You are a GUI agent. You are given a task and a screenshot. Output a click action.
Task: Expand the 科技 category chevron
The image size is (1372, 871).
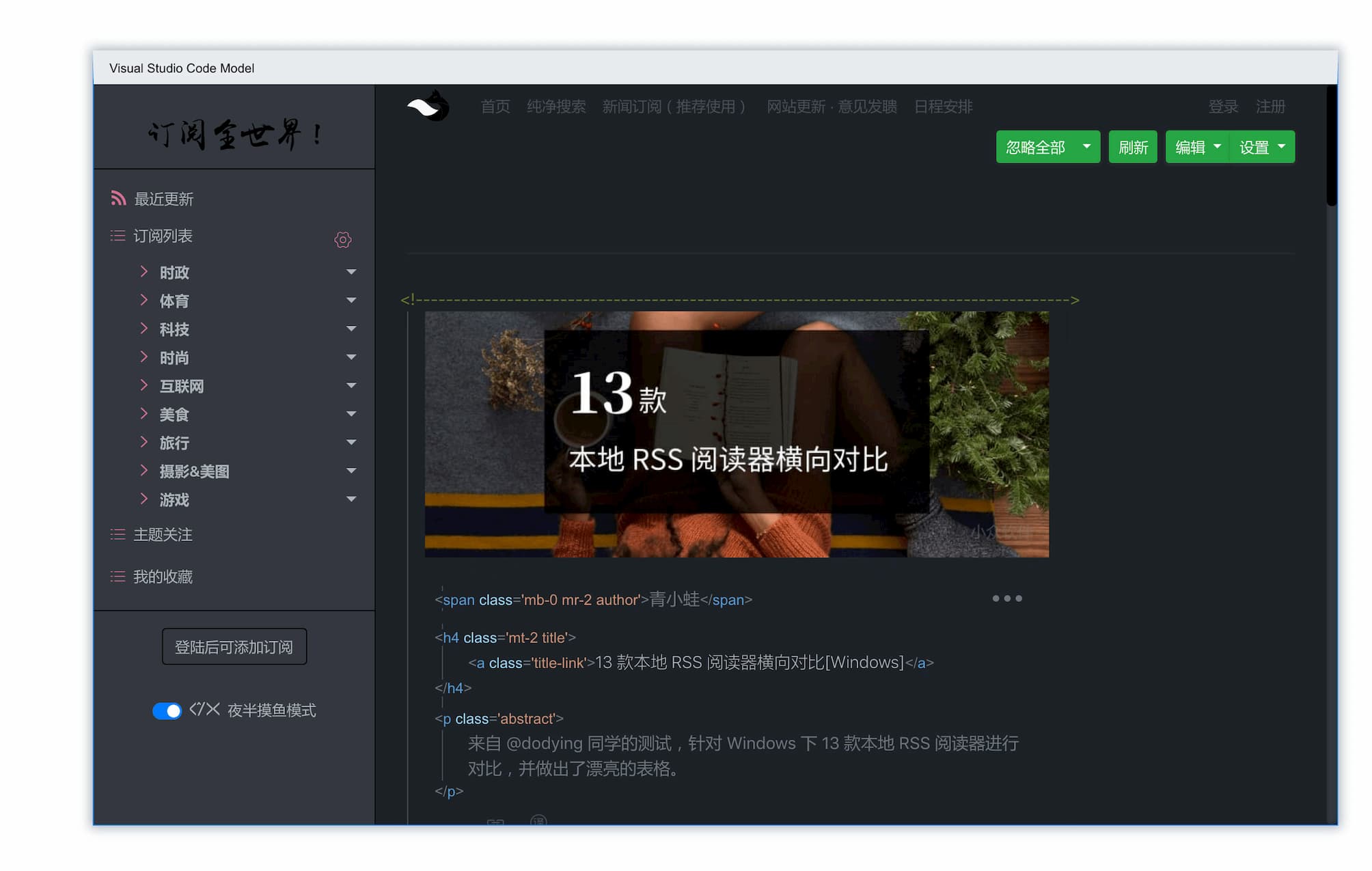click(x=143, y=329)
